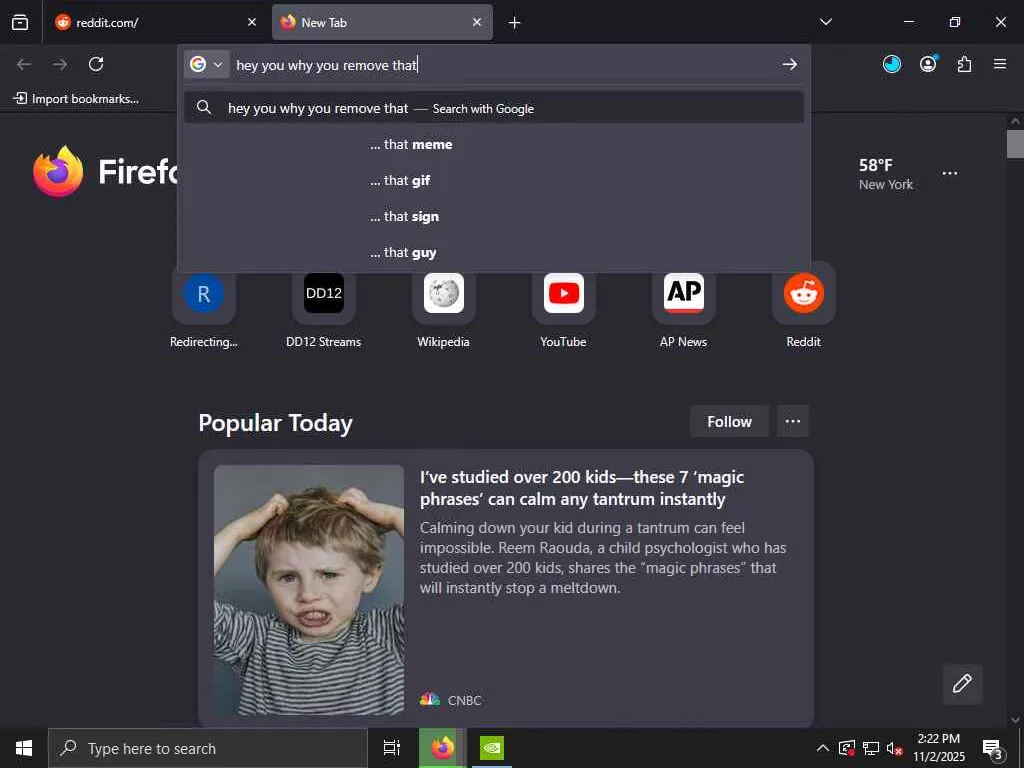Open the Windows Start menu
Screen dimensions: 1024x768
point(24,748)
